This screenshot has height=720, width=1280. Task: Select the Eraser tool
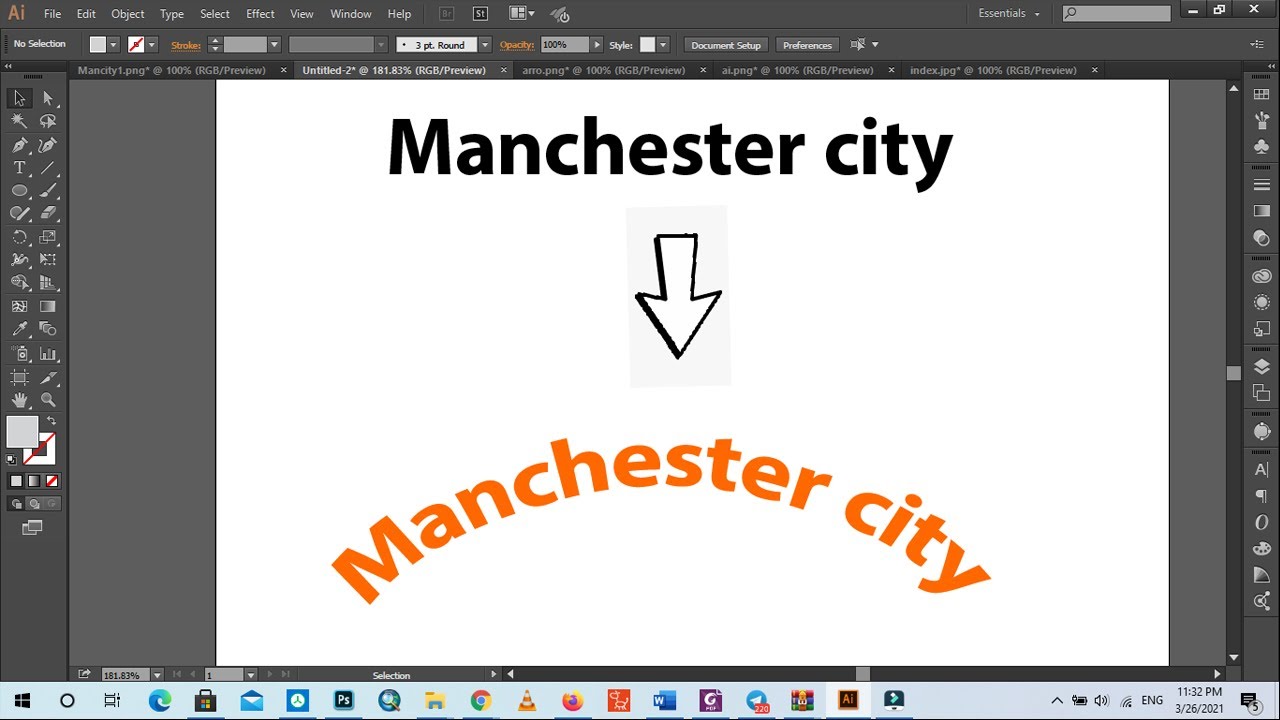[x=48, y=213]
